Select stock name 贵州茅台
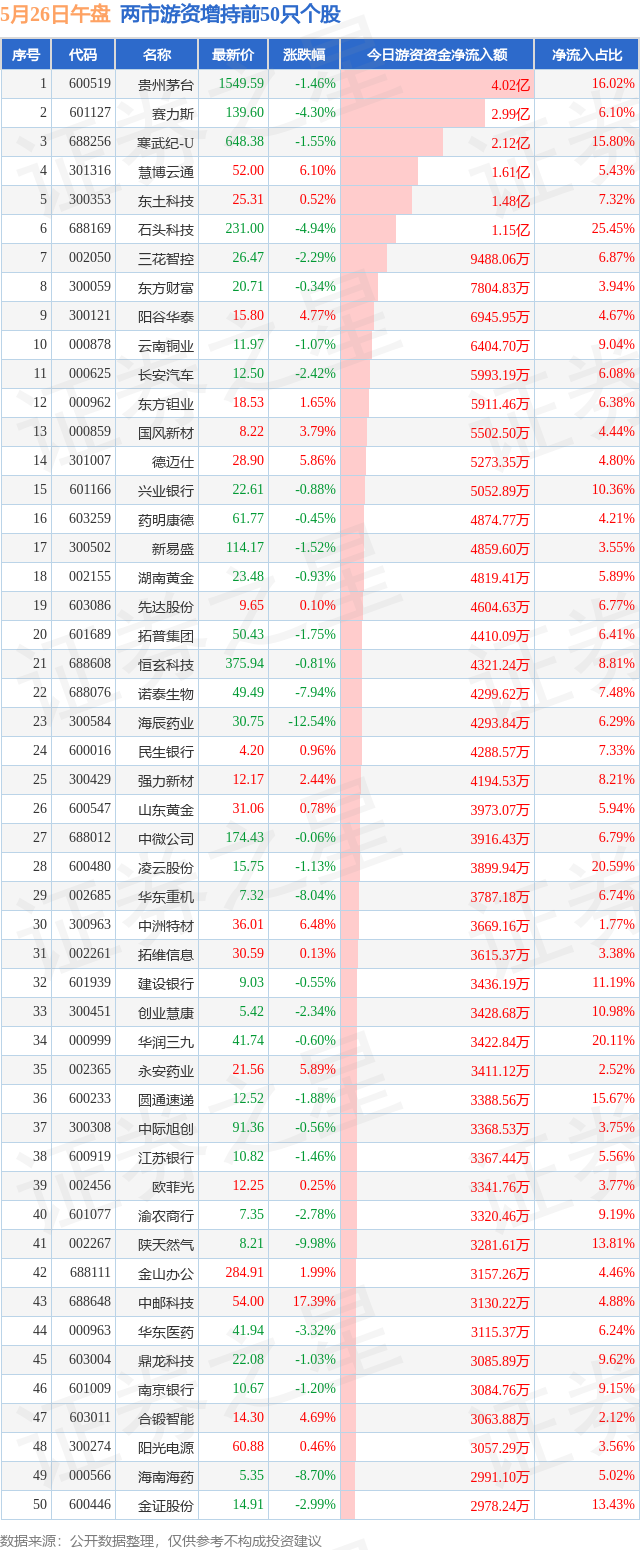This screenshot has width=640, height=1550. 166,84
